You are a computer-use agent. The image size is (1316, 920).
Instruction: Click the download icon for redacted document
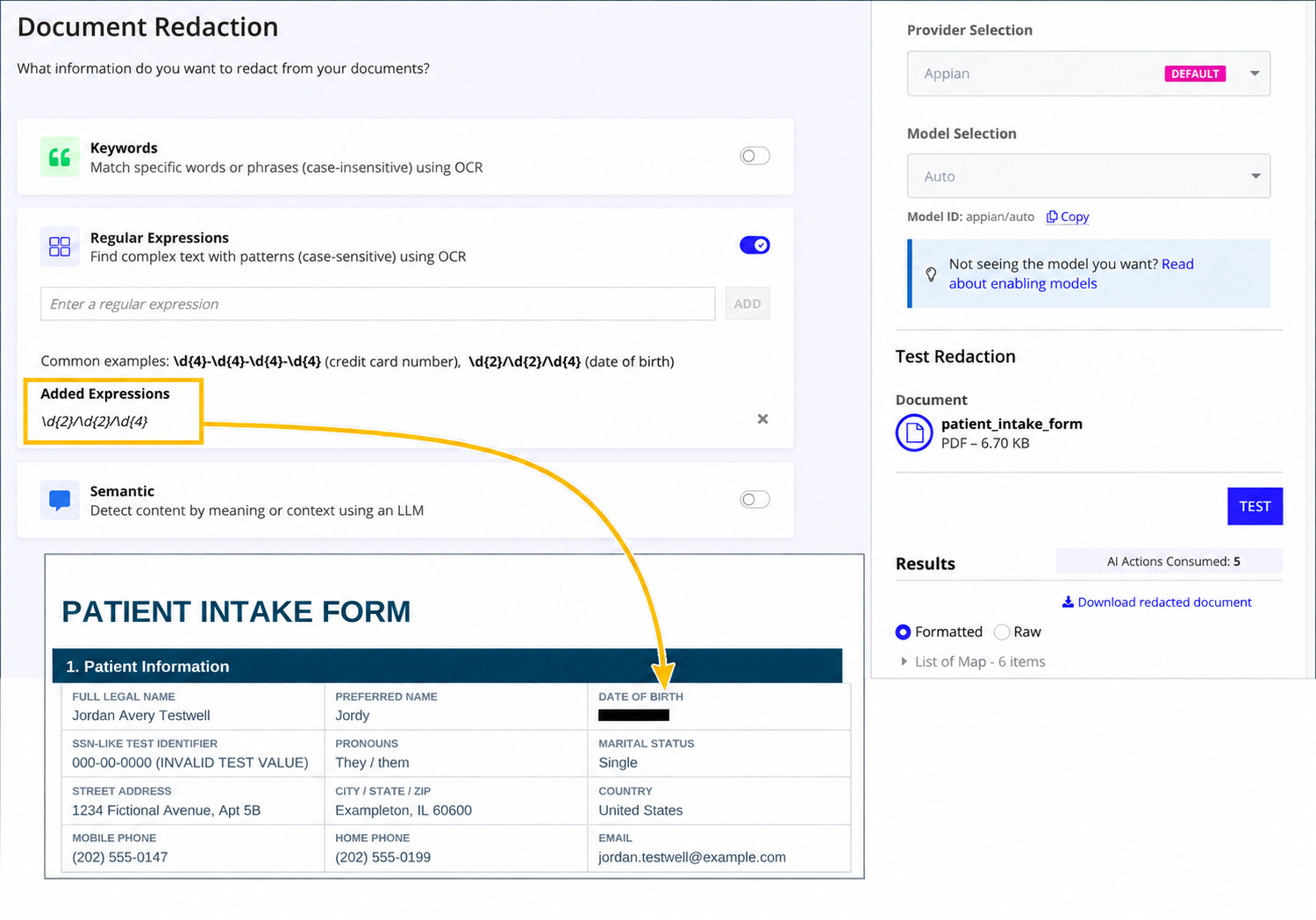pyautogui.click(x=1068, y=602)
